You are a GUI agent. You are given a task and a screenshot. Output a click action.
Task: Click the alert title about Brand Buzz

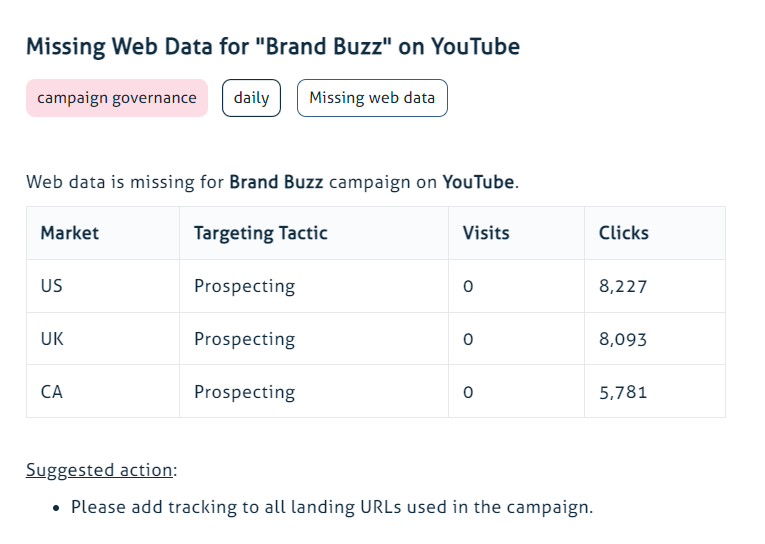272,47
